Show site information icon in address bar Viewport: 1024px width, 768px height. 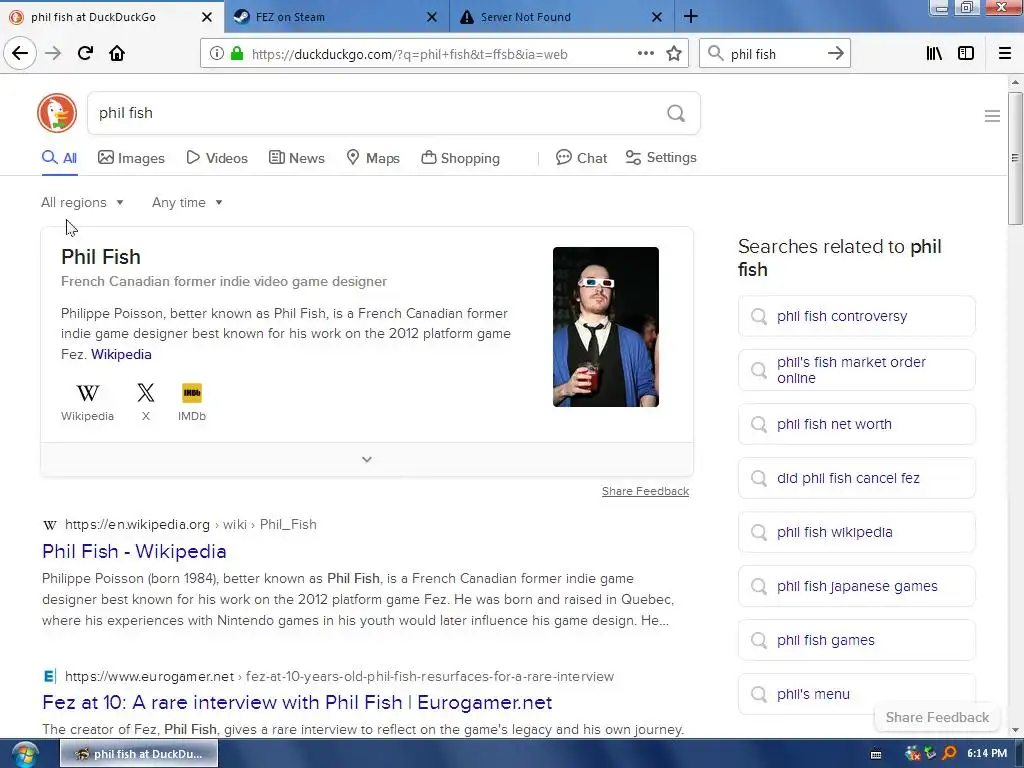click(x=217, y=54)
